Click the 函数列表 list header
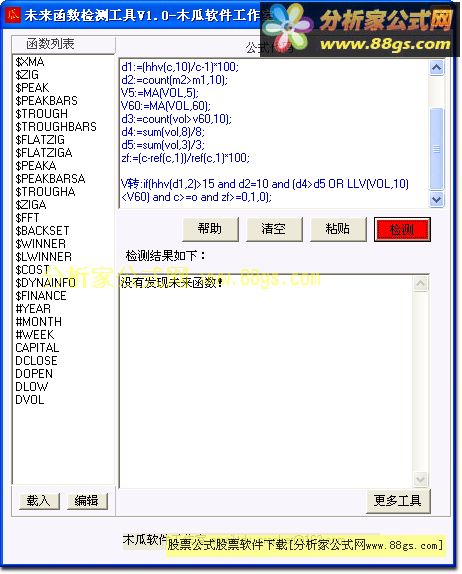Image resolution: width=462 pixels, height=574 pixels. [50, 44]
